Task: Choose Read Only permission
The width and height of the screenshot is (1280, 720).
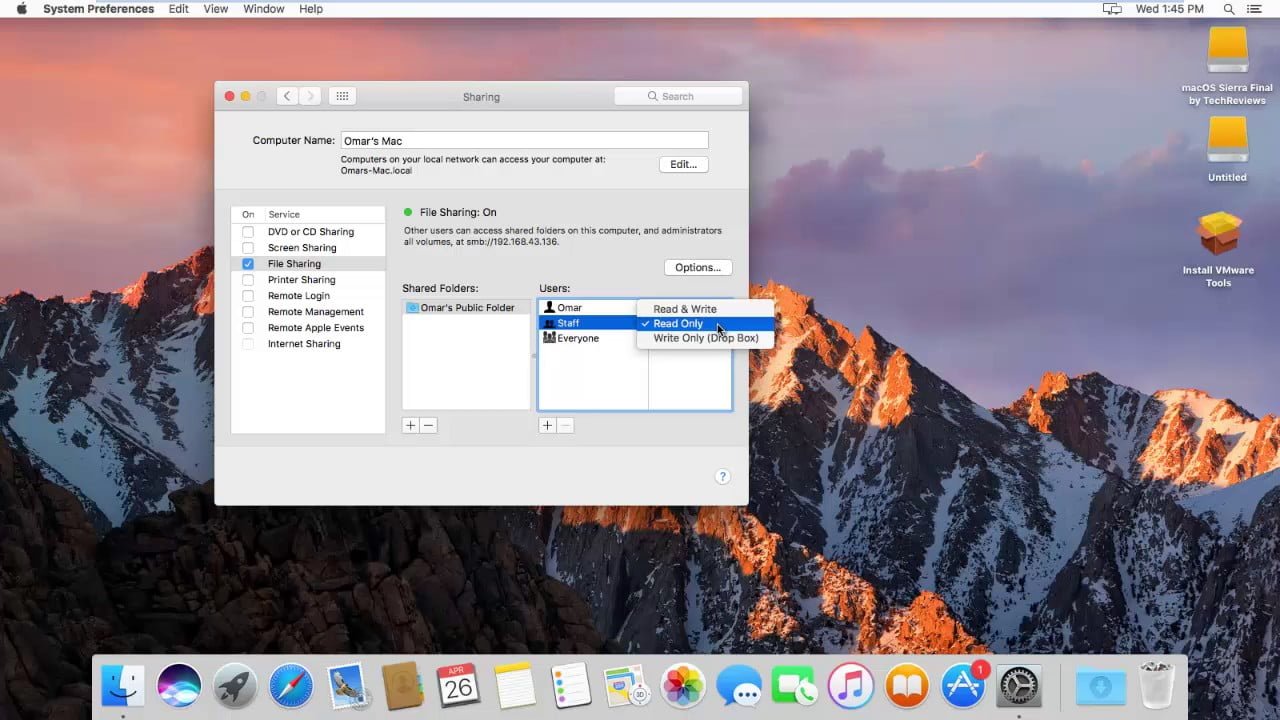Action: point(705,323)
